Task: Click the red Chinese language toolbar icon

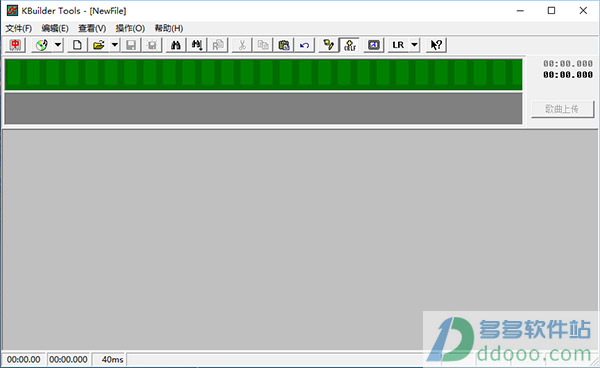Action: point(15,45)
